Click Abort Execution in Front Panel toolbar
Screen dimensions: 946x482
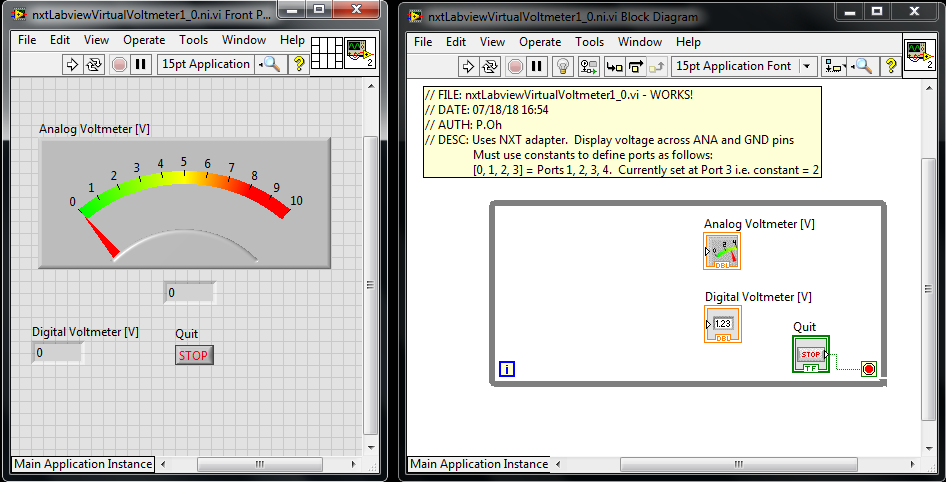click(119, 64)
